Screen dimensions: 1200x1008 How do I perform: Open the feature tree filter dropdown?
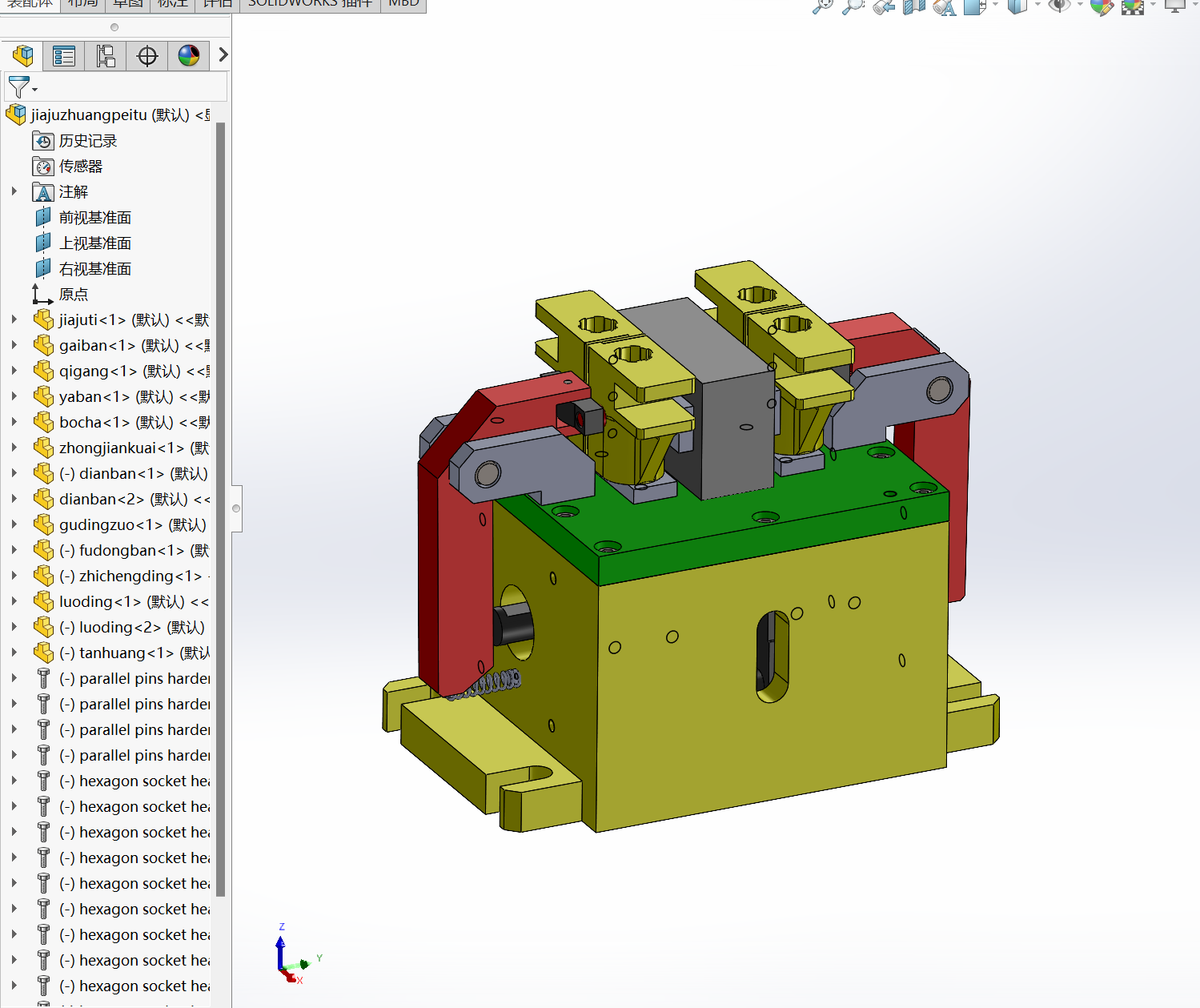(22, 86)
